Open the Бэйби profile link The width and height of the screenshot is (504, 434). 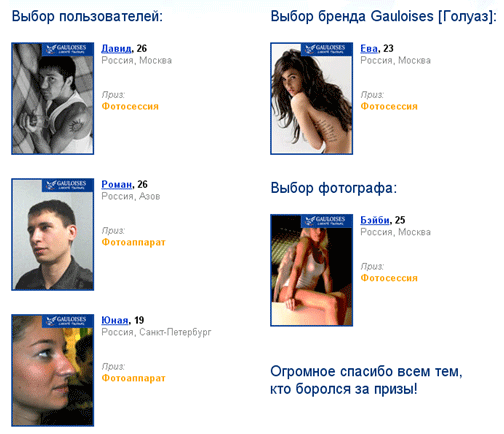point(375,220)
